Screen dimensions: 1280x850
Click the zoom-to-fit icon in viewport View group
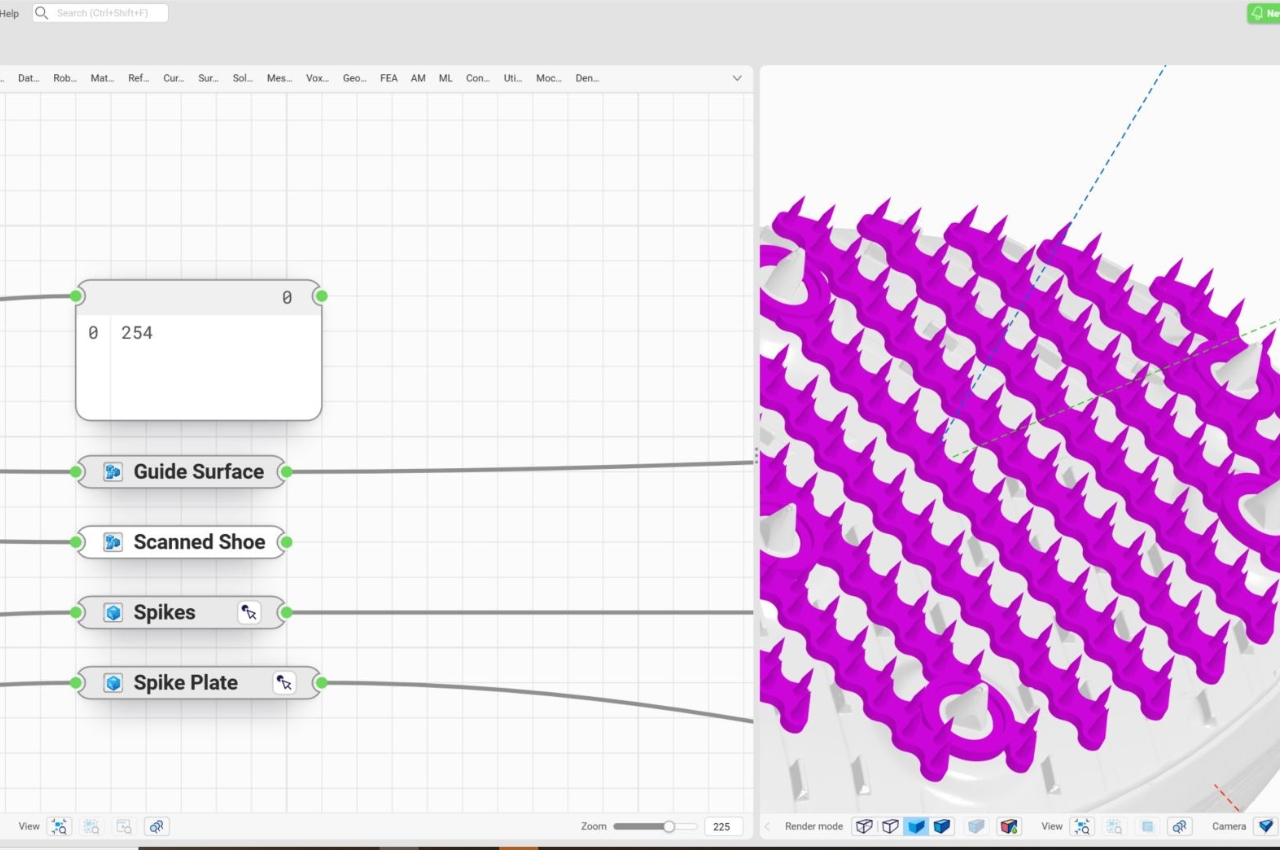click(x=1082, y=827)
